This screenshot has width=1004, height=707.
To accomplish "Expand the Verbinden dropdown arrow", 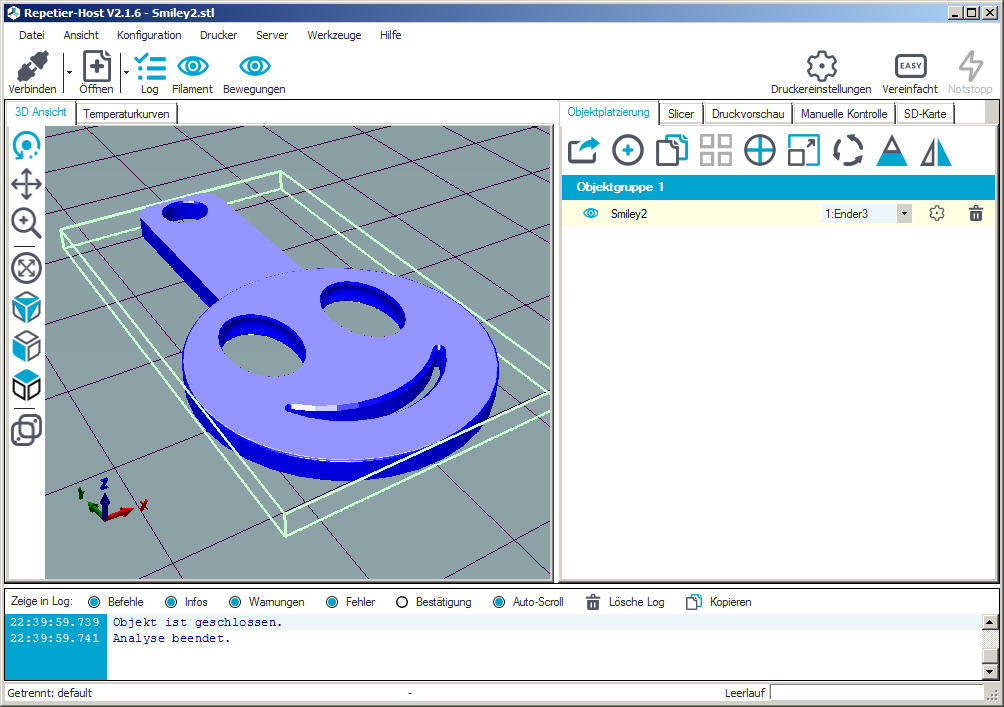I will click(x=69, y=71).
